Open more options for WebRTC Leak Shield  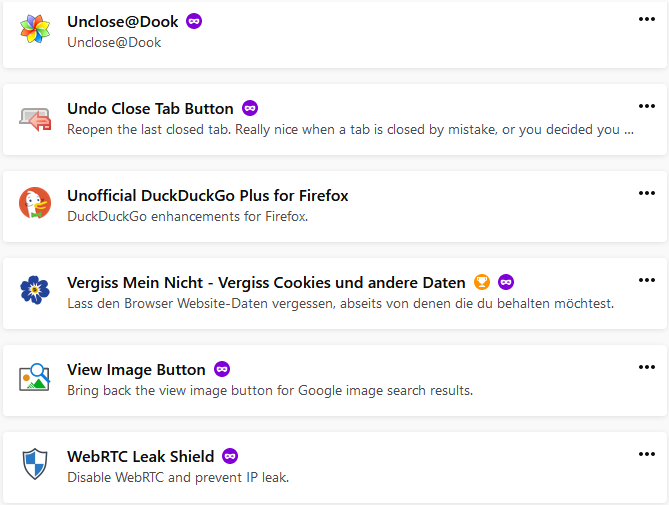[x=646, y=453]
